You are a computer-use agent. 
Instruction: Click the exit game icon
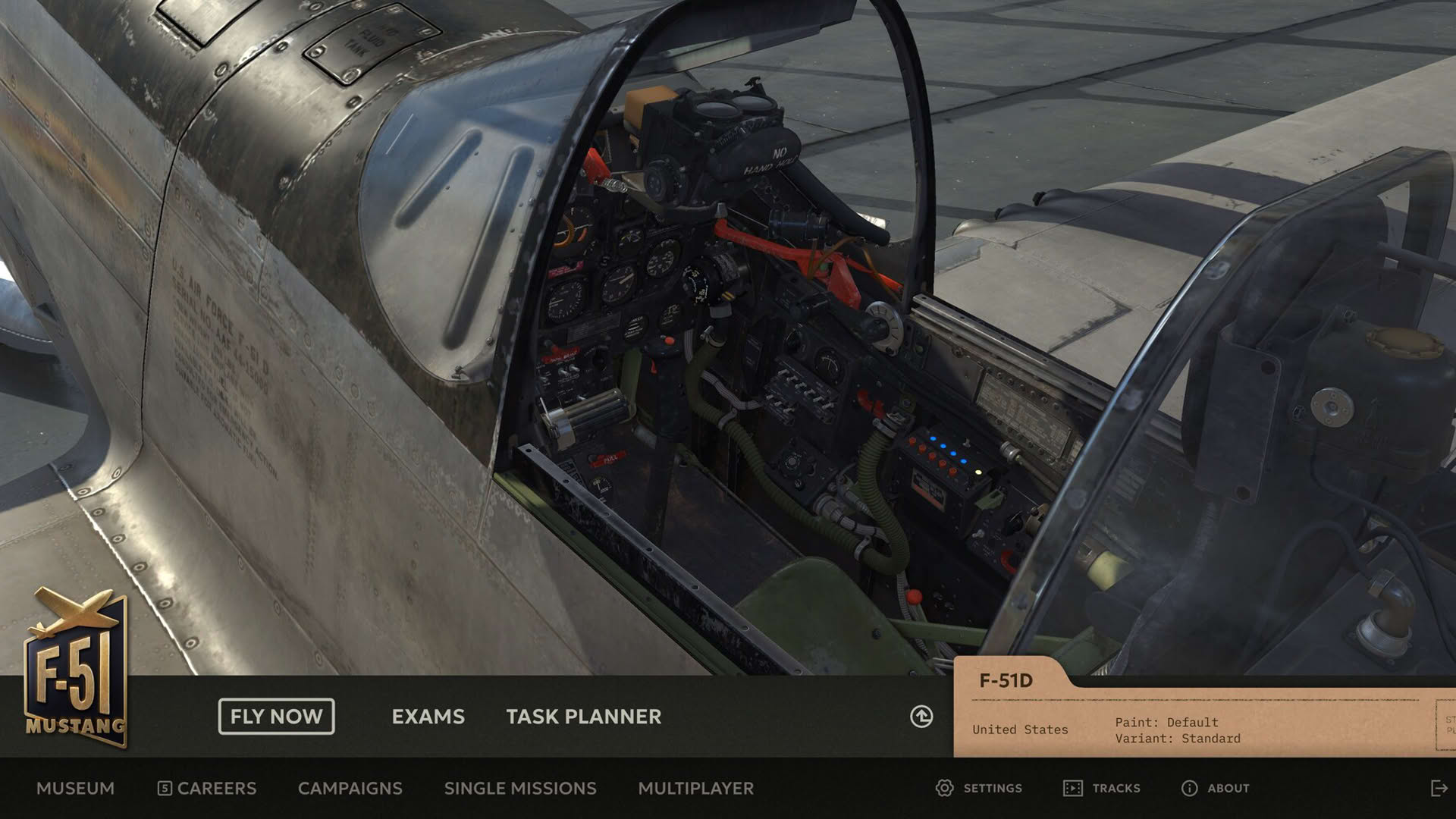[1439, 788]
